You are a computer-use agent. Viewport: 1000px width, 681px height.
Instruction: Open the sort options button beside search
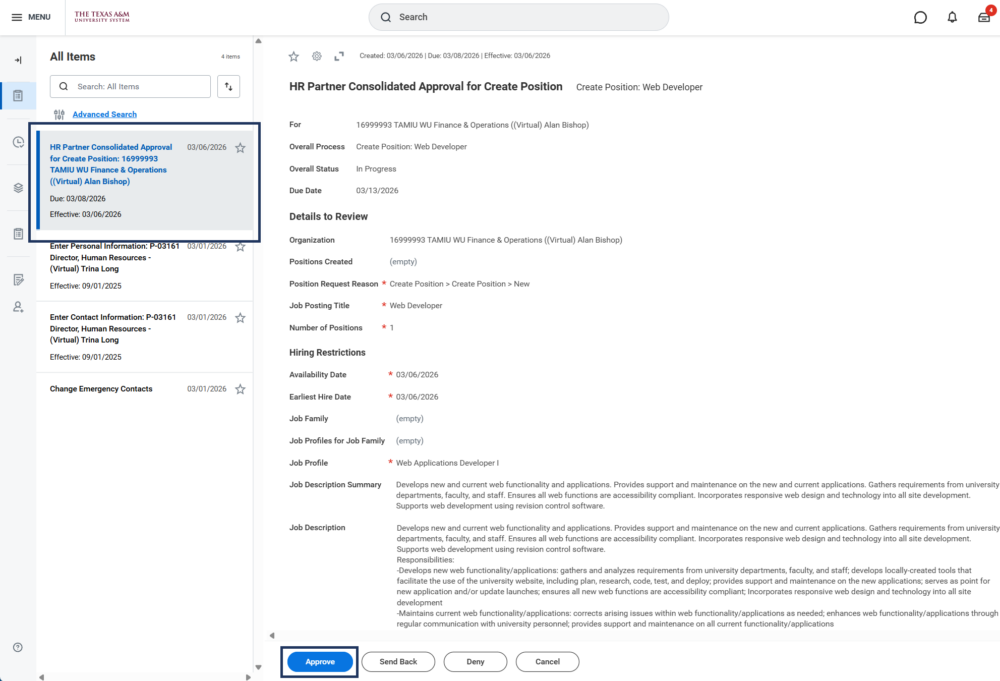(x=228, y=87)
